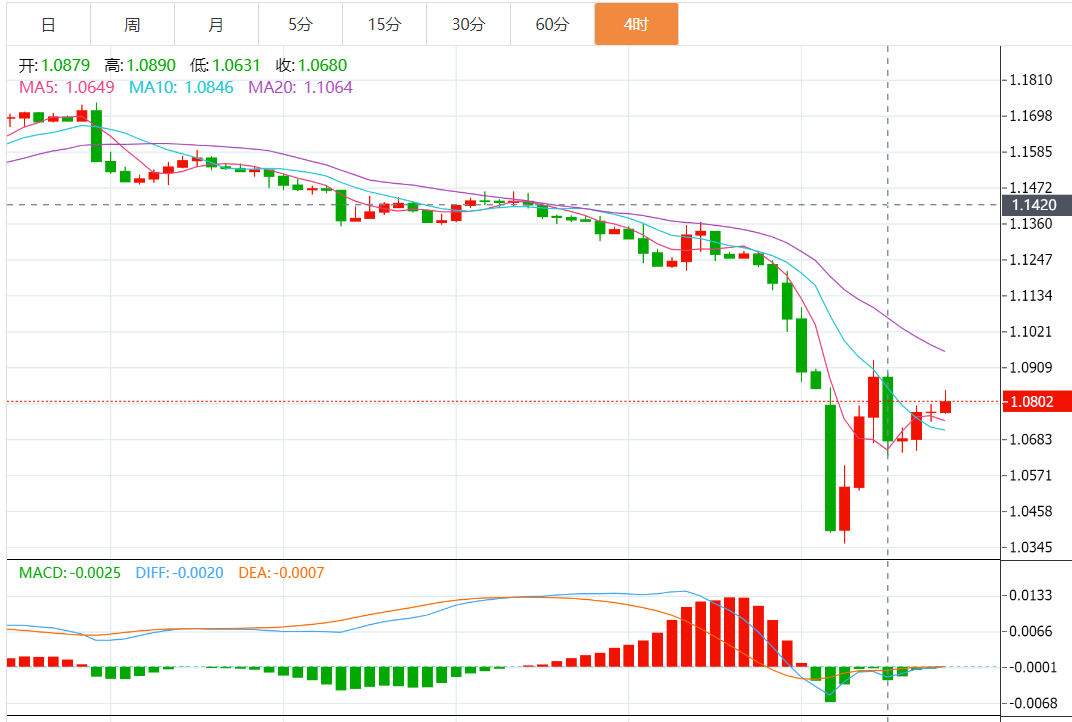This screenshot has width=1072, height=722.
Task: Click the current price tag 1.0802
Action: pyautogui.click(x=1036, y=401)
